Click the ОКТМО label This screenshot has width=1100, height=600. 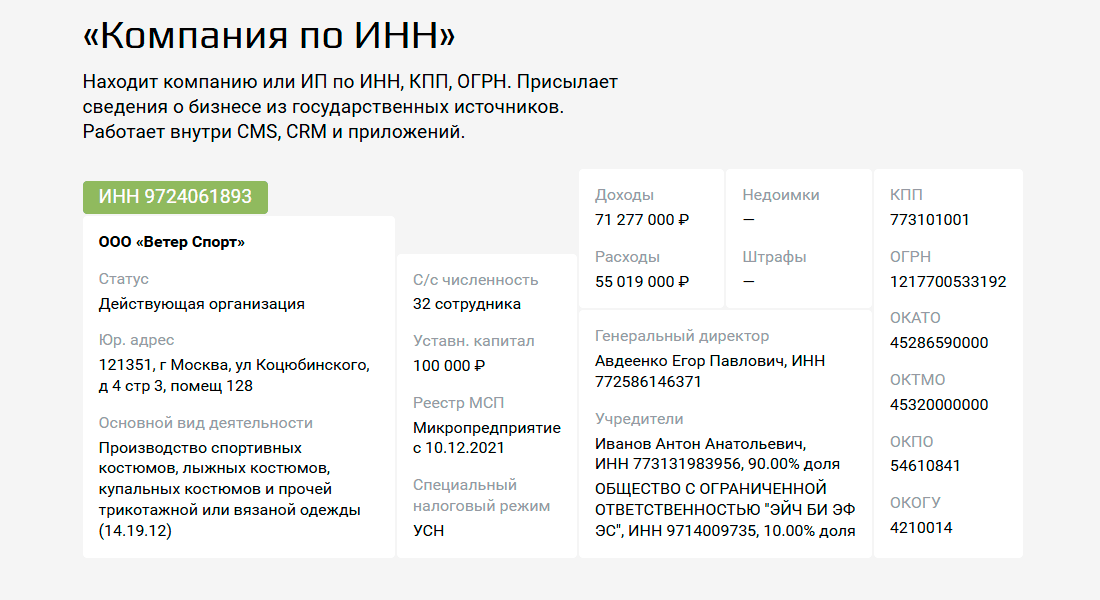click(918, 380)
